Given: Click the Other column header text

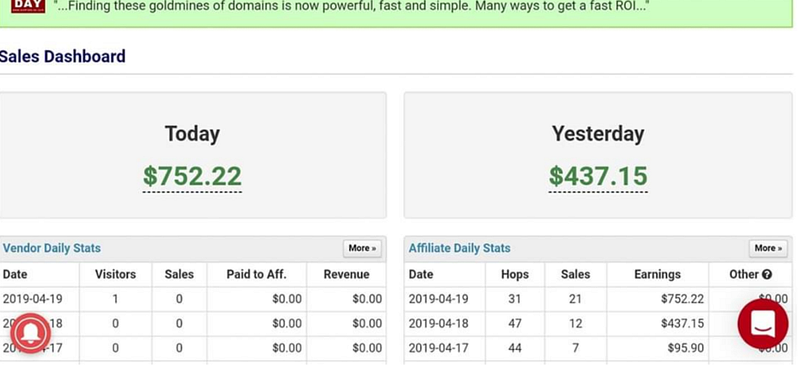Looking at the screenshot, I should 744,275.
